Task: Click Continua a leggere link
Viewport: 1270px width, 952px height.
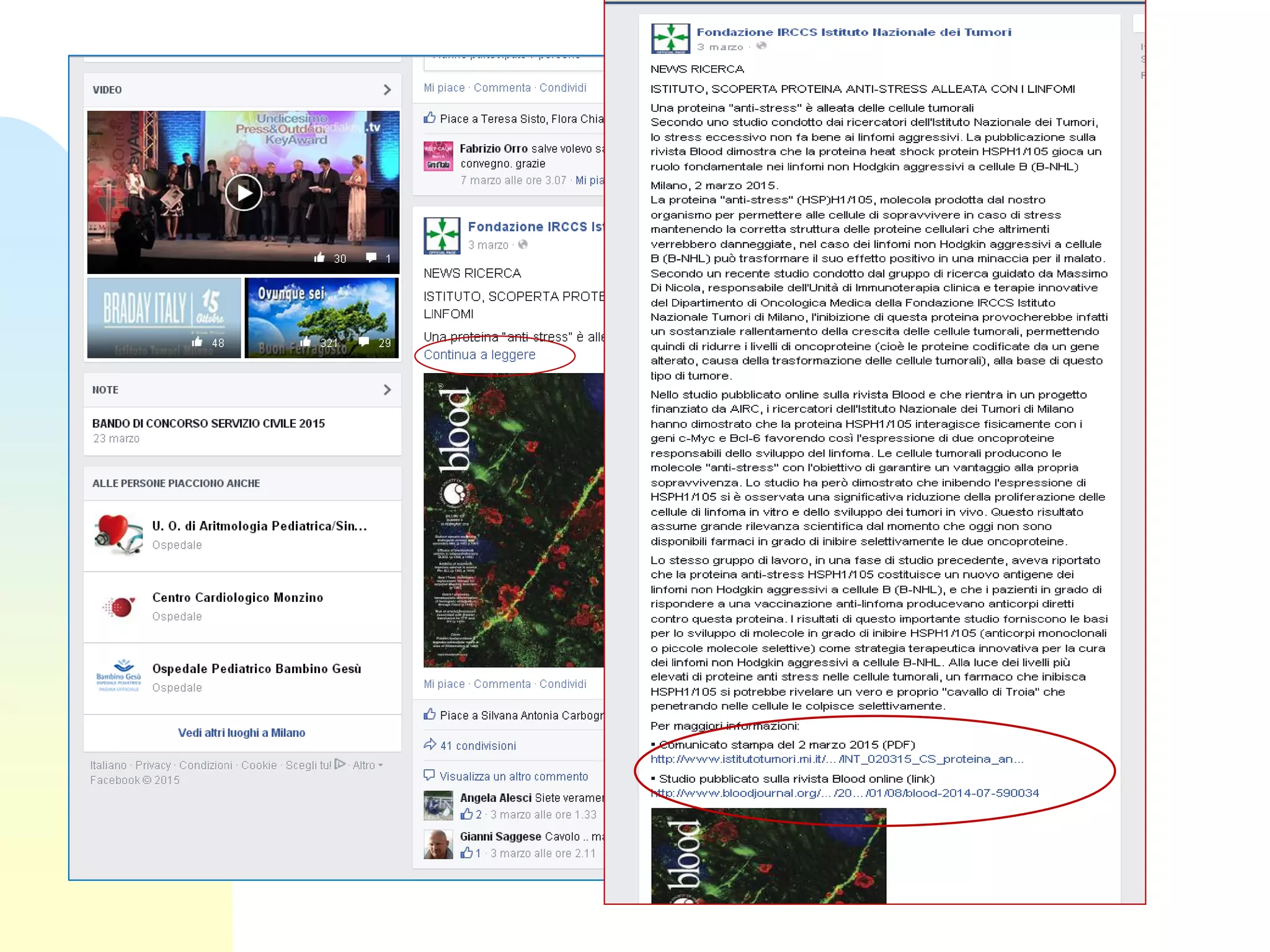Action: [479, 355]
